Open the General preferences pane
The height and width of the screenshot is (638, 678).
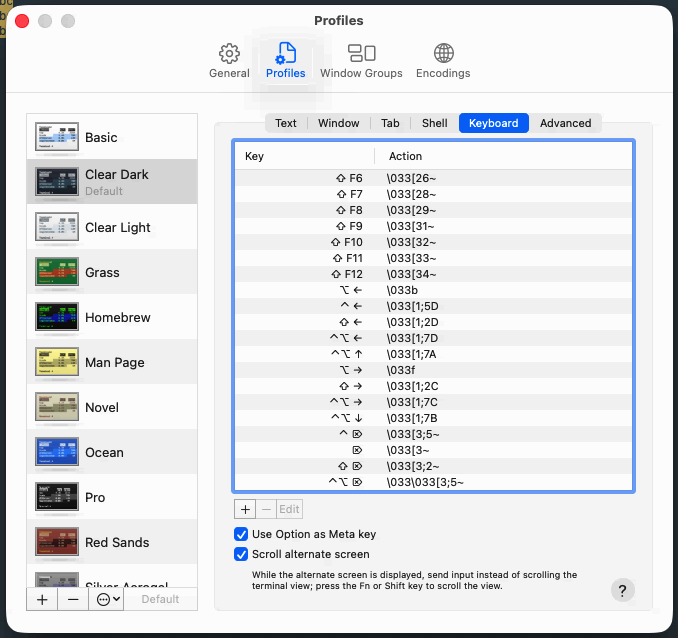click(x=229, y=60)
